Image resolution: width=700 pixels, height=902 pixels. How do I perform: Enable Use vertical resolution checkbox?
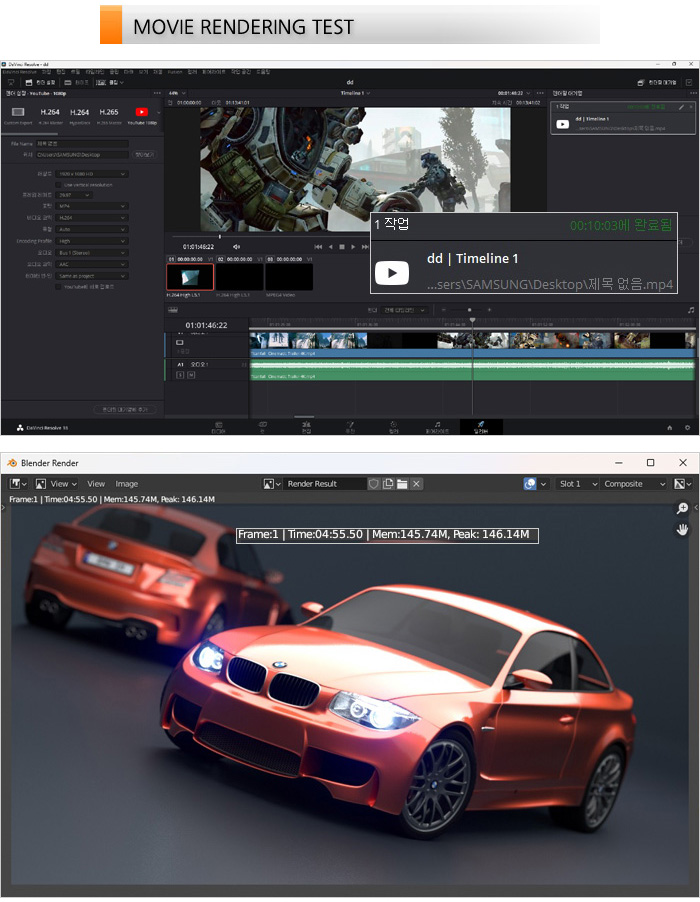point(59,185)
